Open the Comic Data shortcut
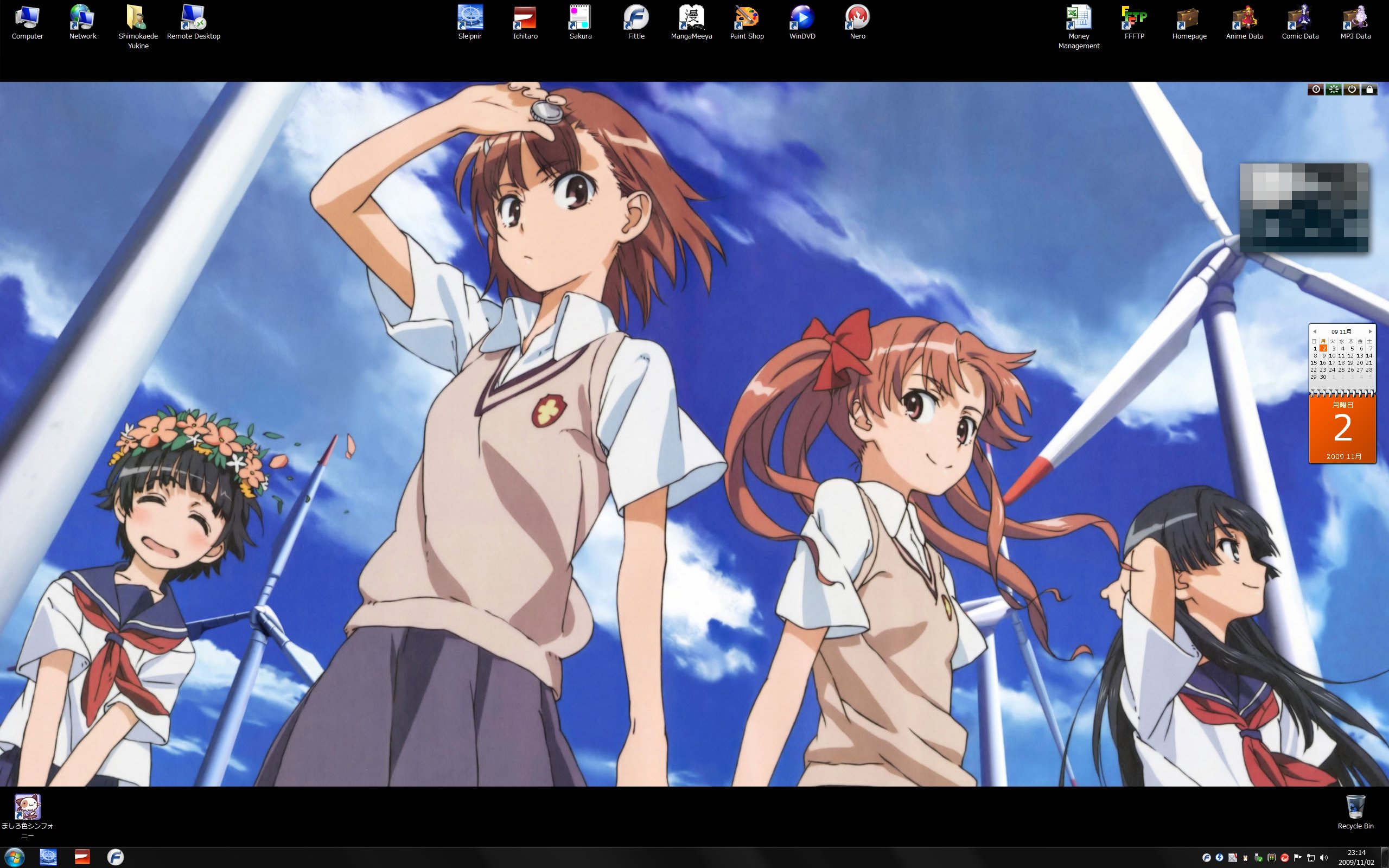Viewport: 1389px width, 868px height. click(x=1300, y=23)
